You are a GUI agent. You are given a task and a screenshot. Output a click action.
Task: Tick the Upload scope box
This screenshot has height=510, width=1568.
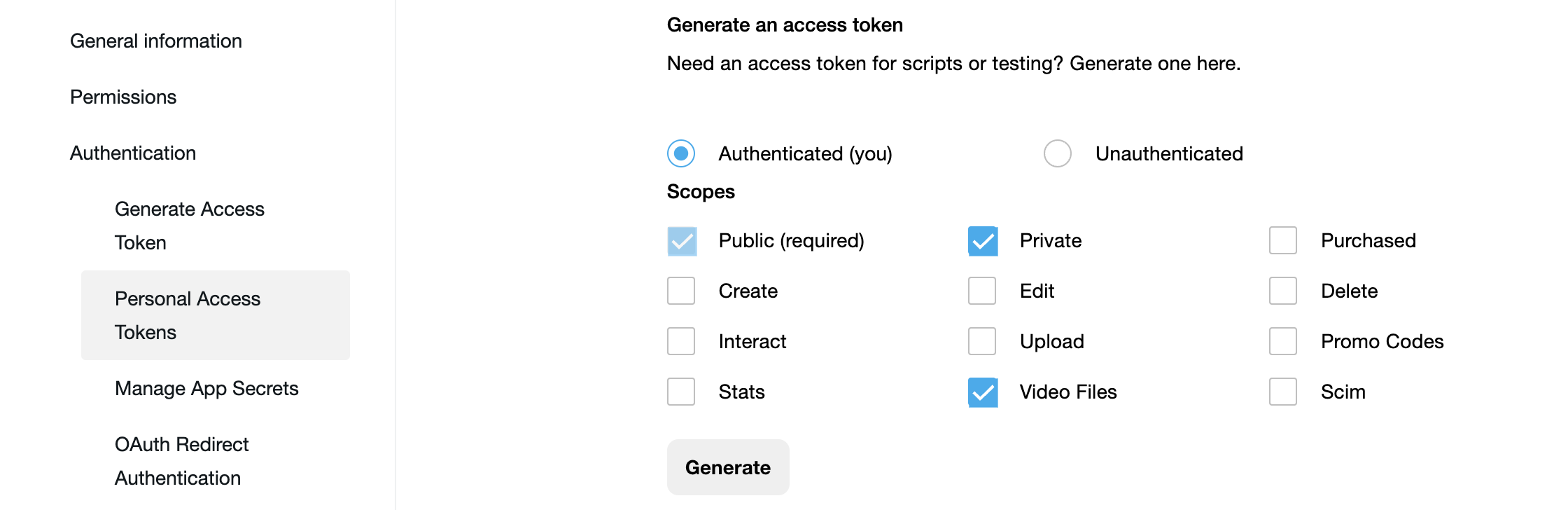982,341
